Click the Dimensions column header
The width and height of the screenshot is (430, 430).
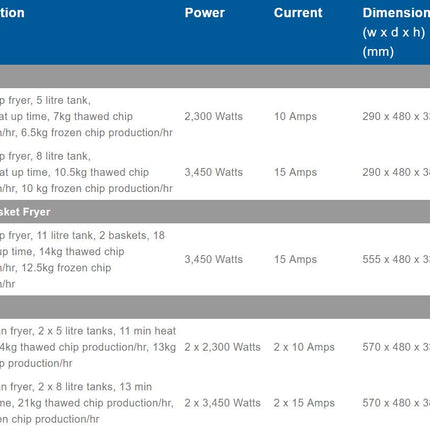click(396, 13)
